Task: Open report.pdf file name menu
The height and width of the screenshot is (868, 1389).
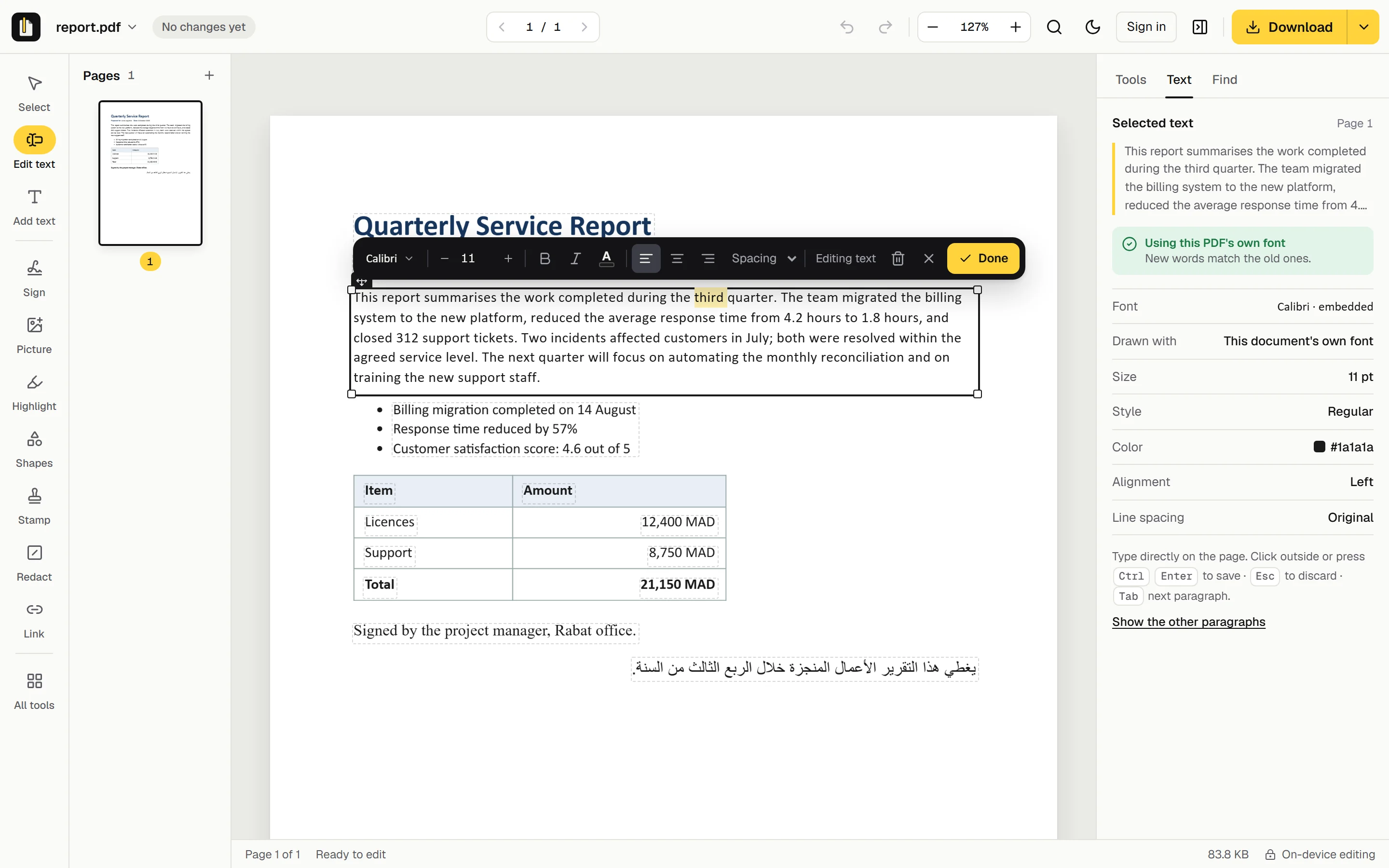Action: point(96,27)
